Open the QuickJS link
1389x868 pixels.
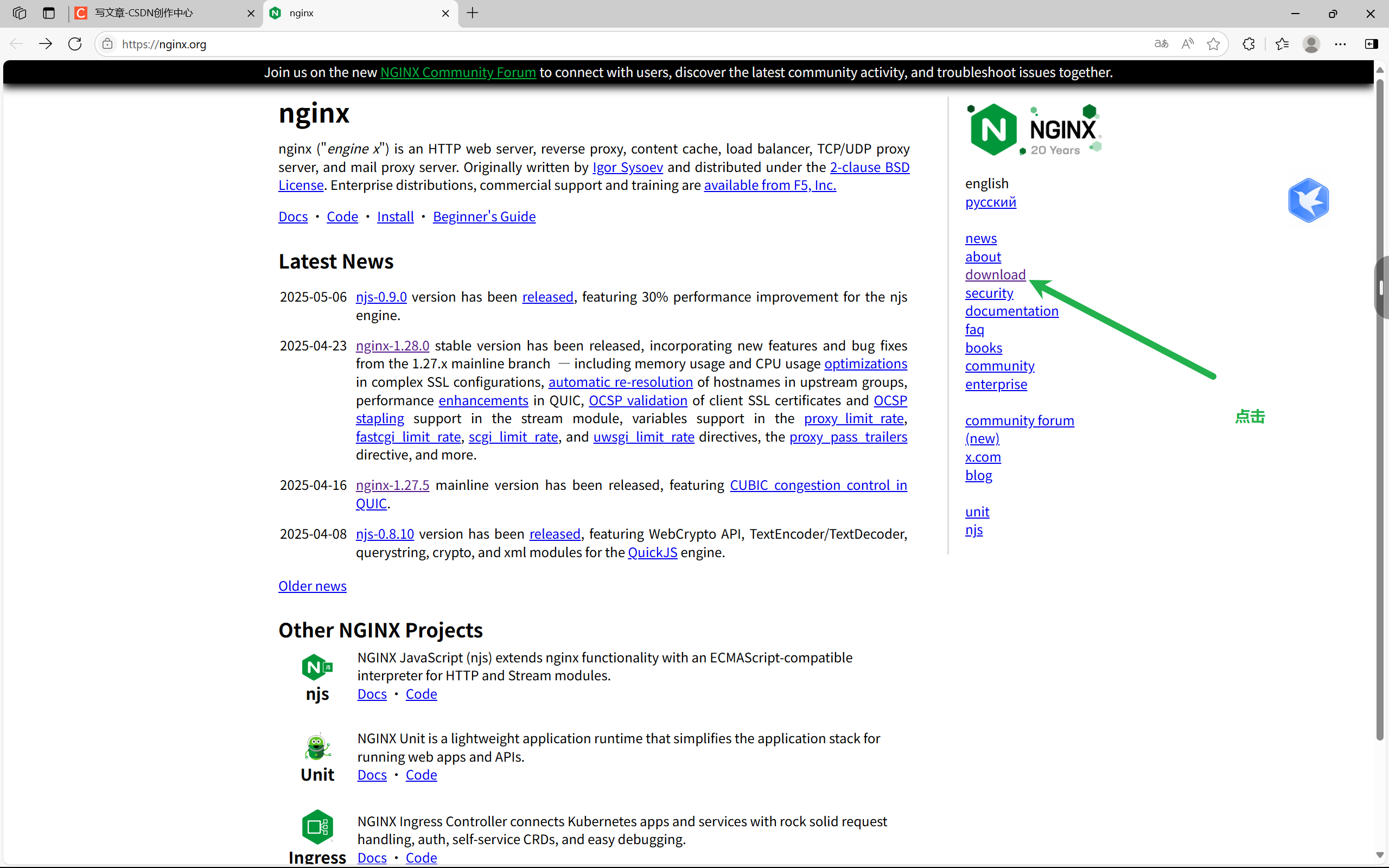652,552
